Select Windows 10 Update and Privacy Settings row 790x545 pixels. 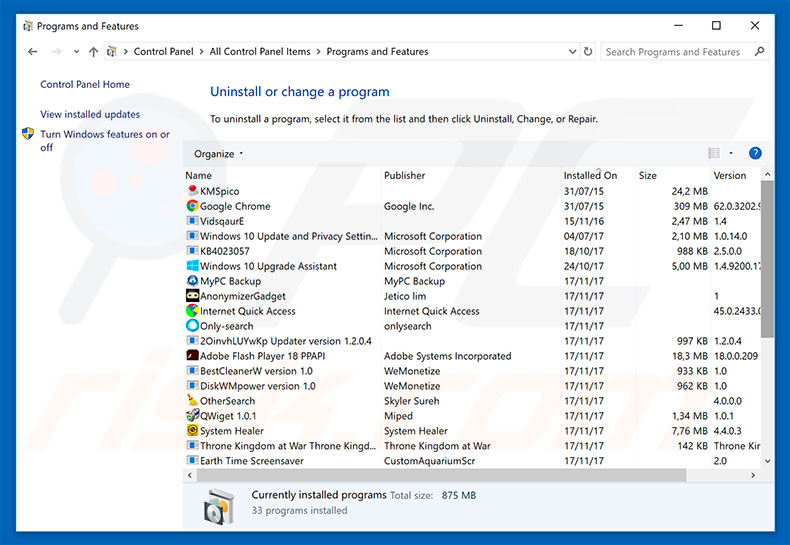pos(473,236)
